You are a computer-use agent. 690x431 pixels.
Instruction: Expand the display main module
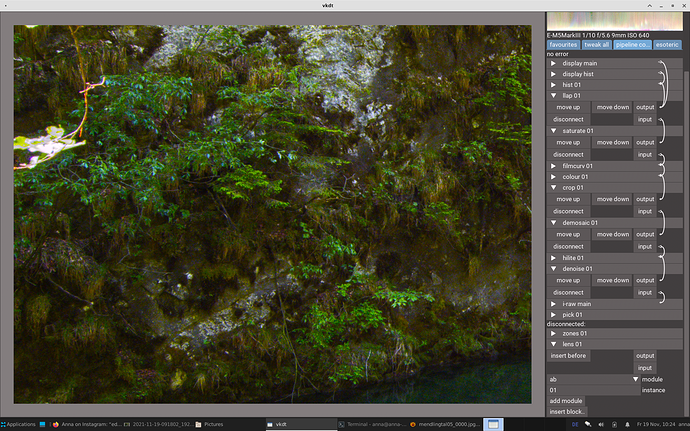554,63
